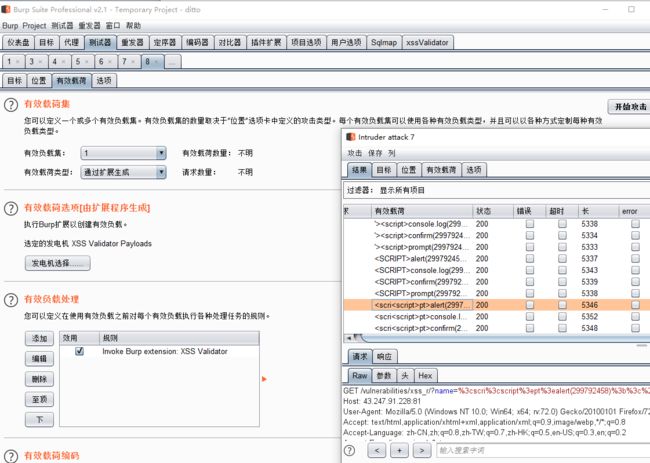Select highlighted <scri<script>pt>alert row
The image size is (650, 463).
pos(497,305)
